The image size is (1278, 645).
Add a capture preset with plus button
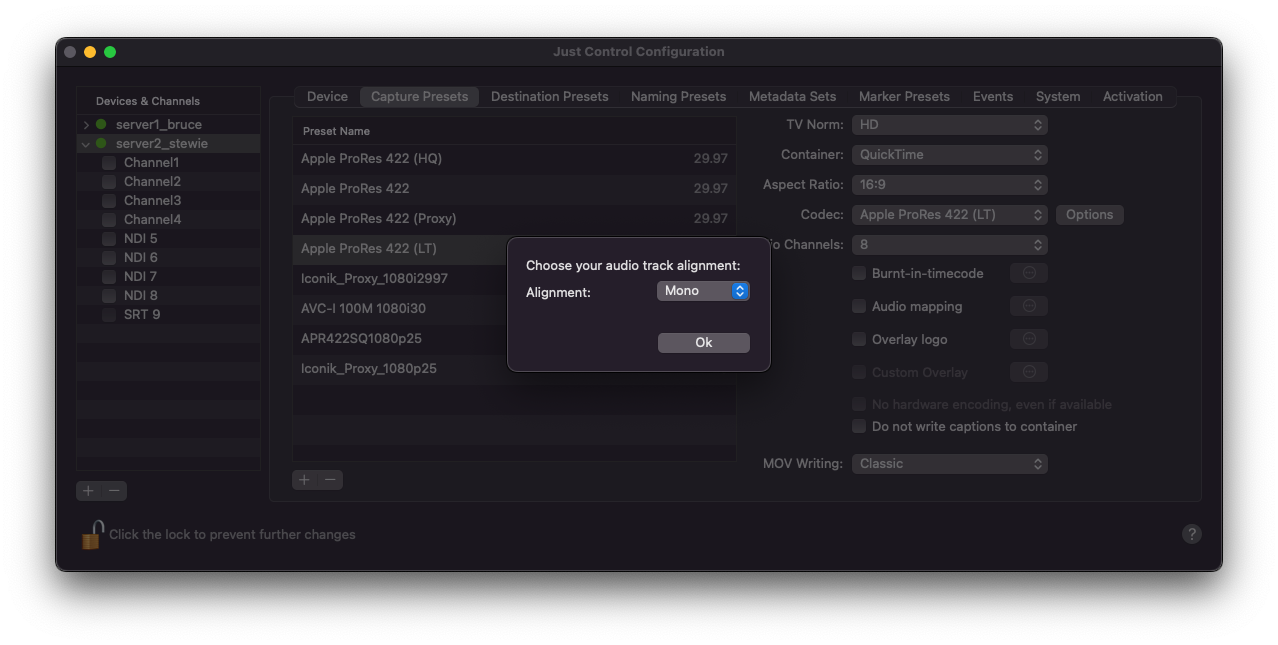pyautogui.click(x=305, y=480)
